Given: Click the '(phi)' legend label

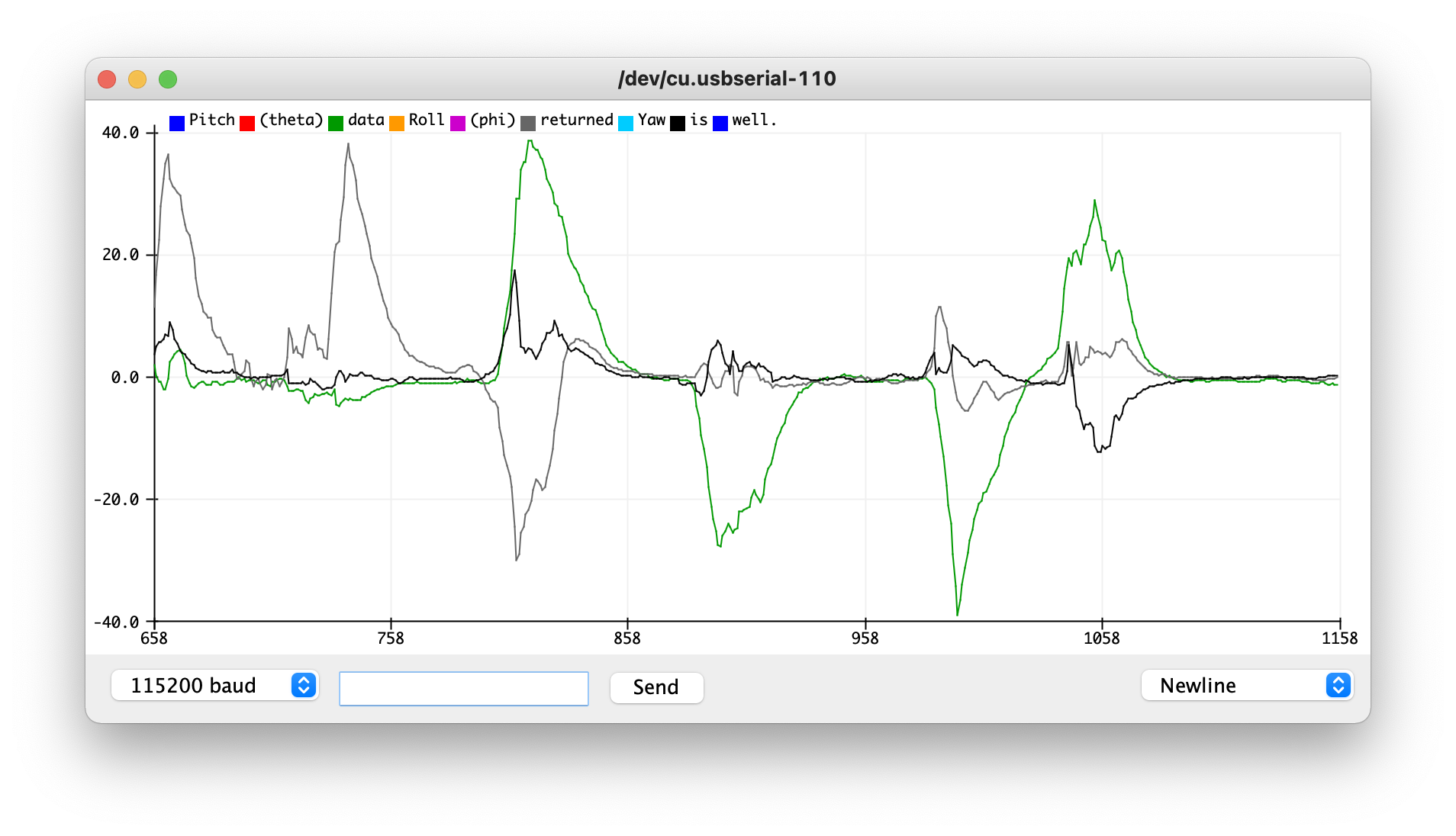Looking at the screenshot, I should click(493, 120).
